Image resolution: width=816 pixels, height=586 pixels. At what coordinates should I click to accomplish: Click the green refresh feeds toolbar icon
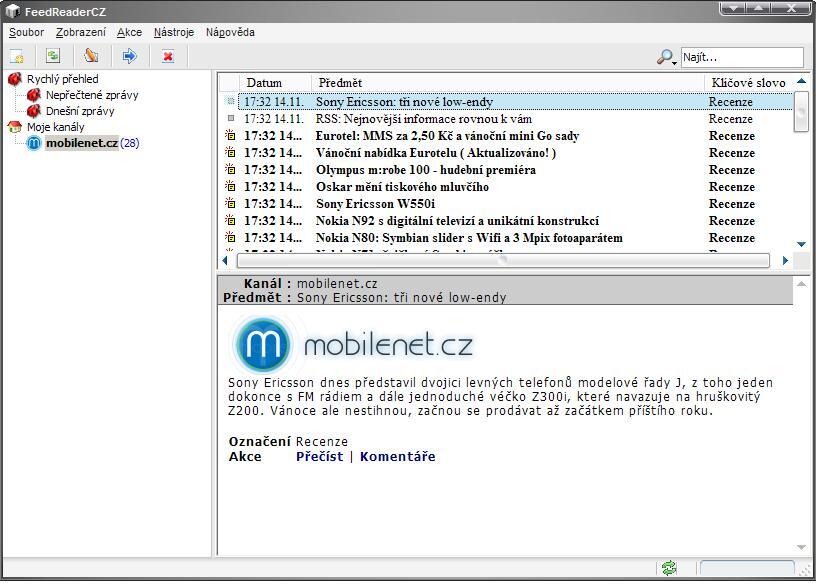tap(53, 57)
